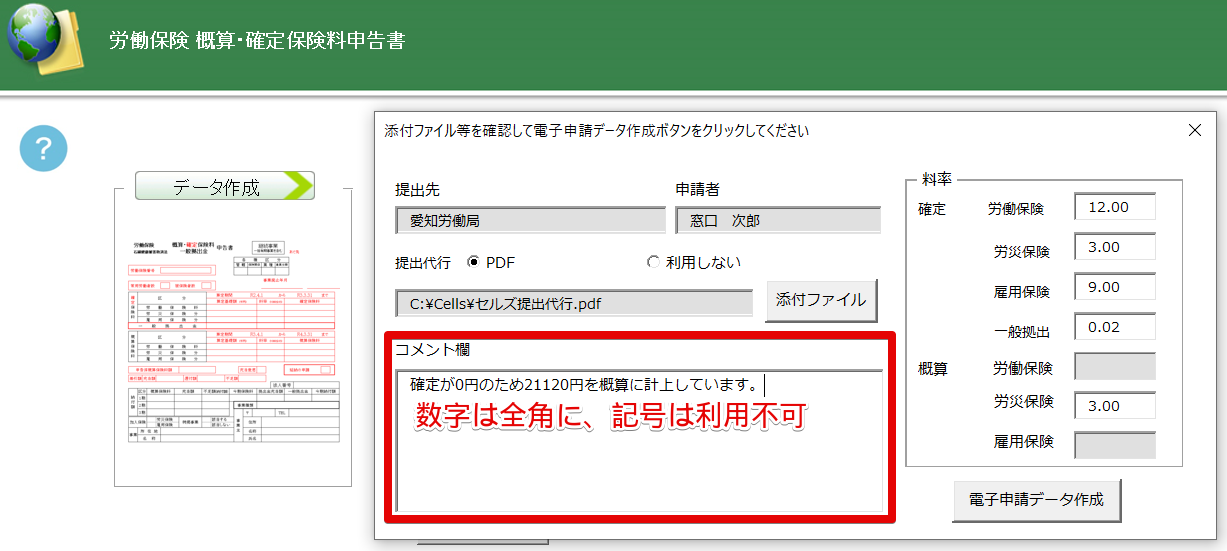
Task: Click the dialog instruction title text
Action: (597, 131)
